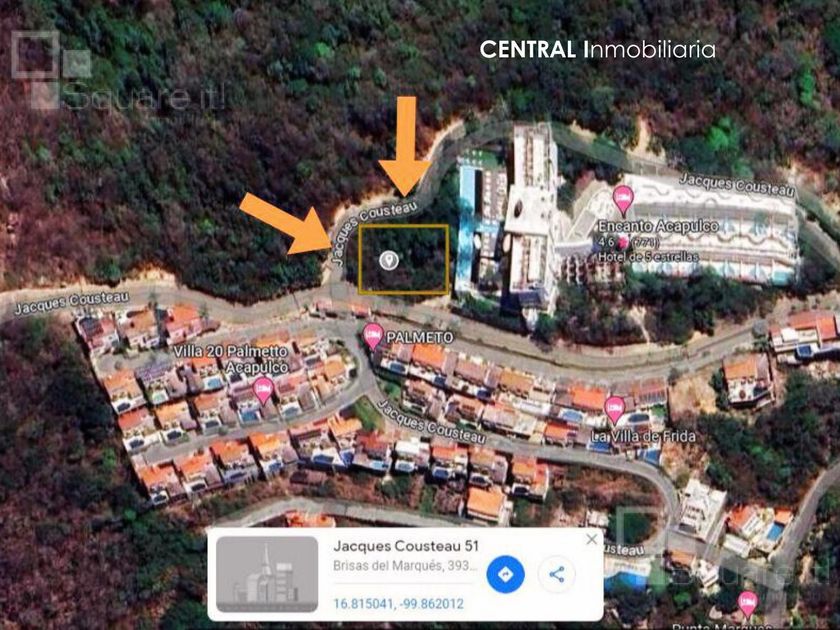Click the Villa 20 Palmetto Acapulco pin

click(x=263, y=391)
